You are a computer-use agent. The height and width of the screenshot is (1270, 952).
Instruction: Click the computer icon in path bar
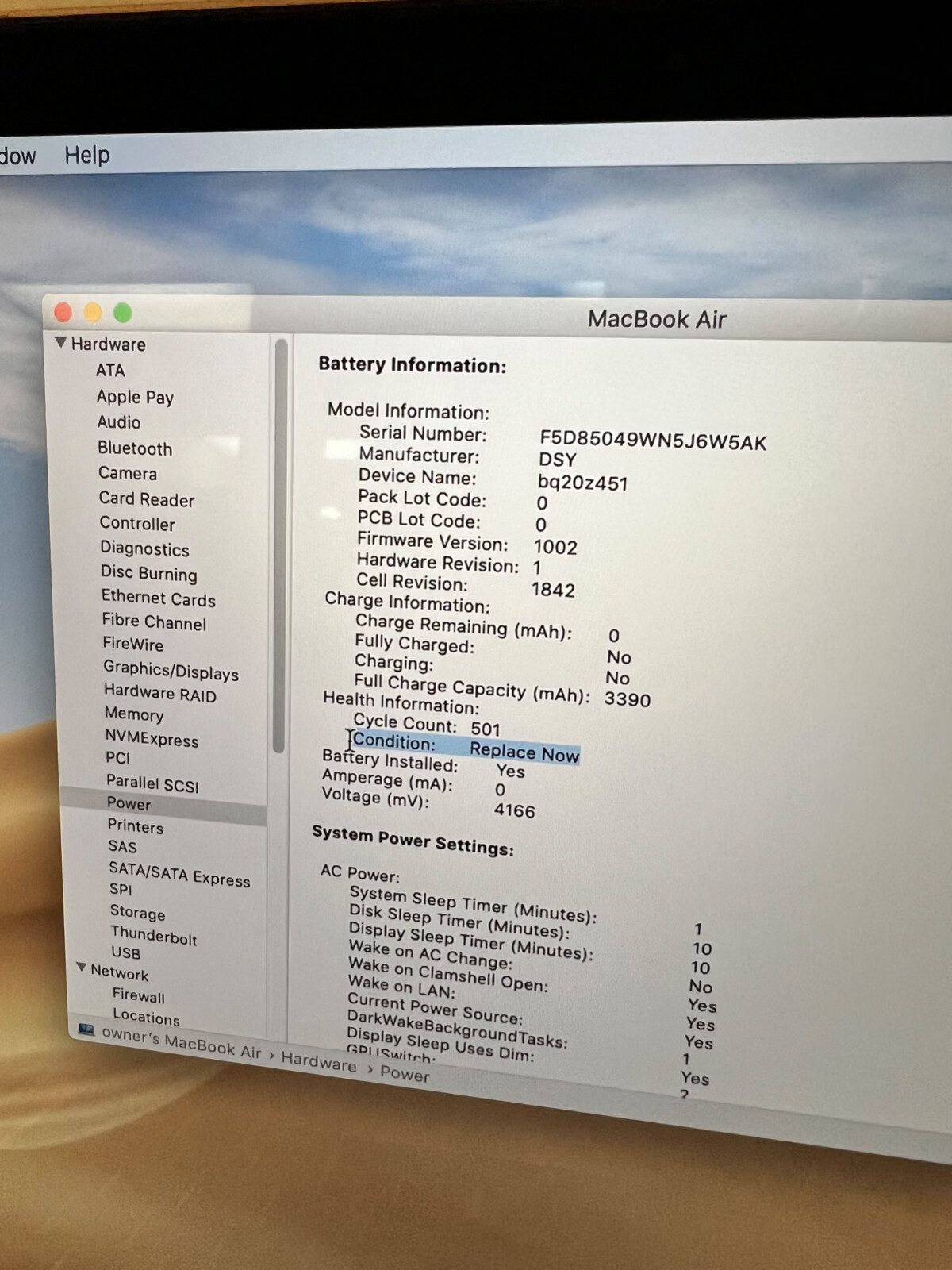tap(86, 1030)
